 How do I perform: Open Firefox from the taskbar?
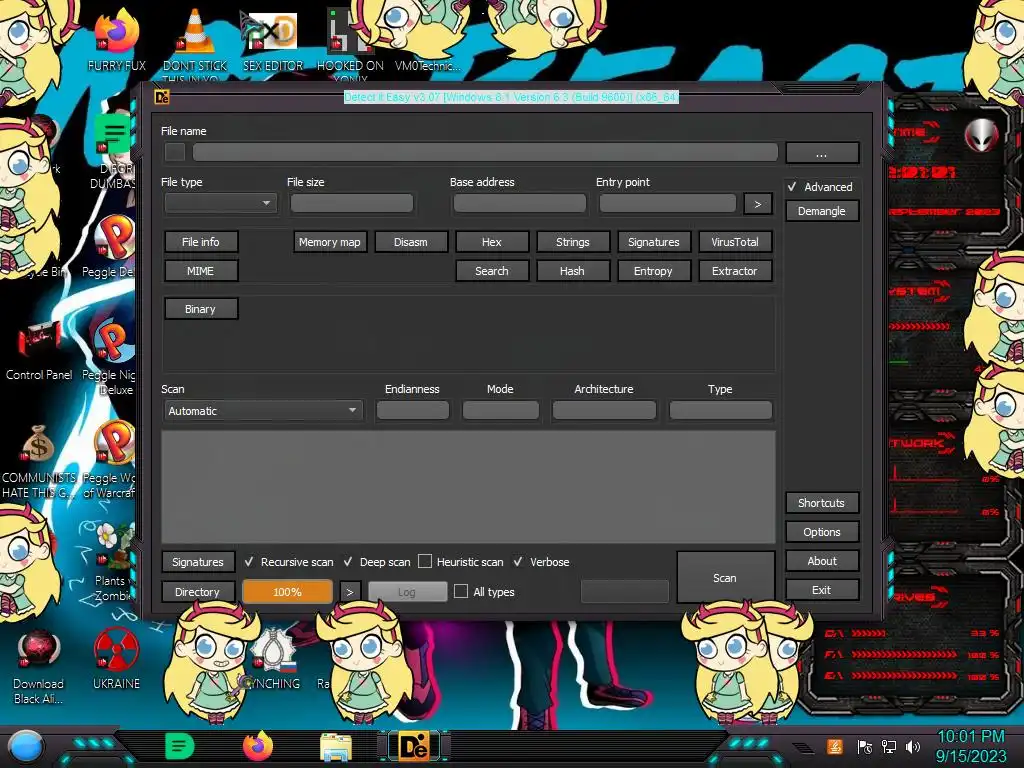(x=257, y=746)
